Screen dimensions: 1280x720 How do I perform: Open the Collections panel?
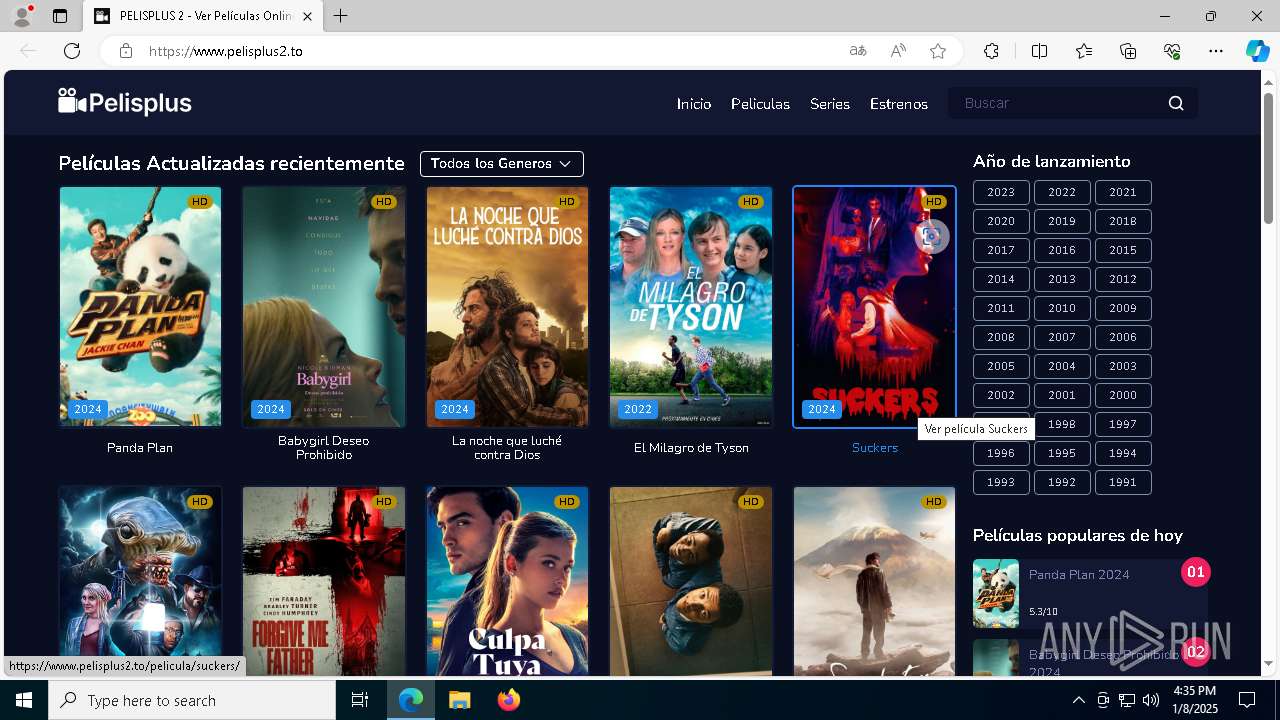pyautogui.click(x=1128, y=51)
